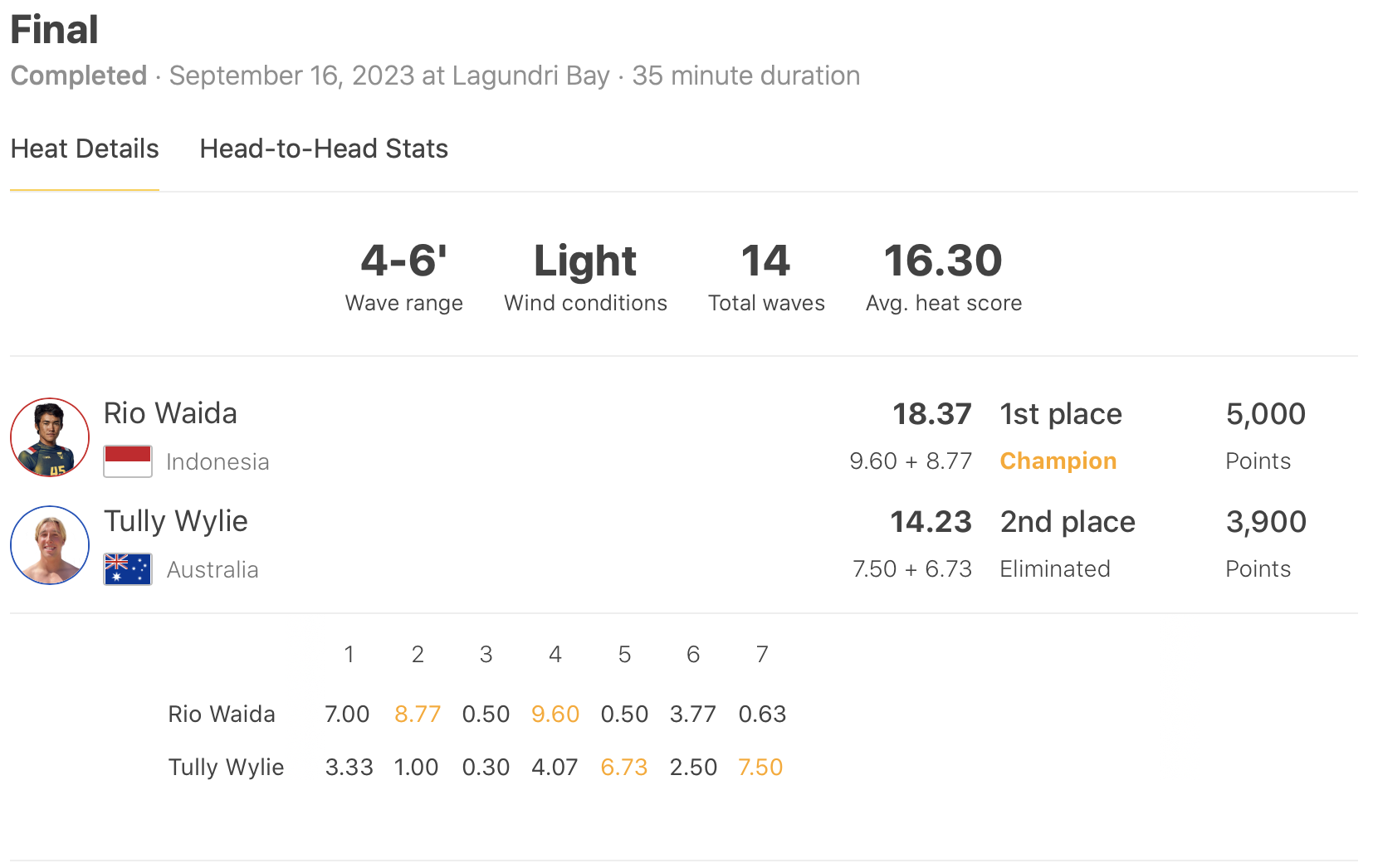Click the Final heat title
Viewport: 1373px width, 868px height.
click(x=55, y=30)
